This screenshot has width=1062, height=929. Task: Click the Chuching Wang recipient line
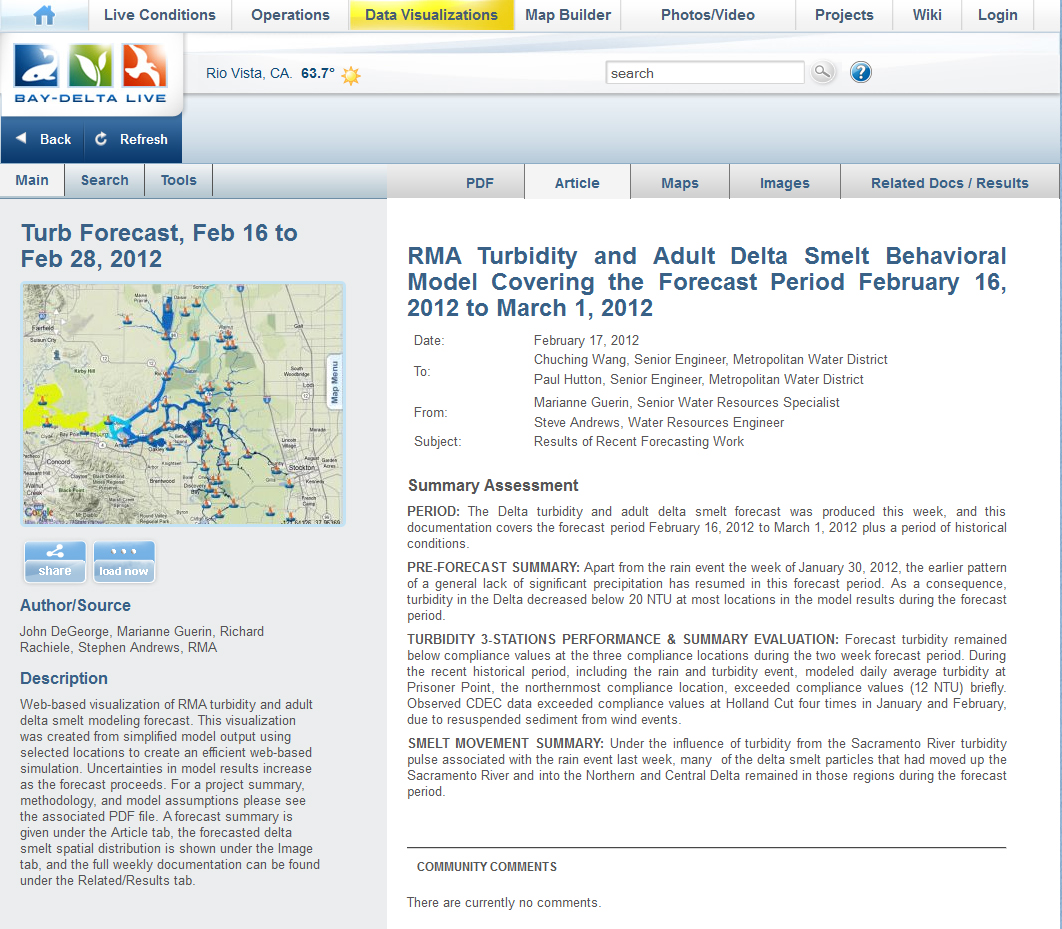click(710, 360)
